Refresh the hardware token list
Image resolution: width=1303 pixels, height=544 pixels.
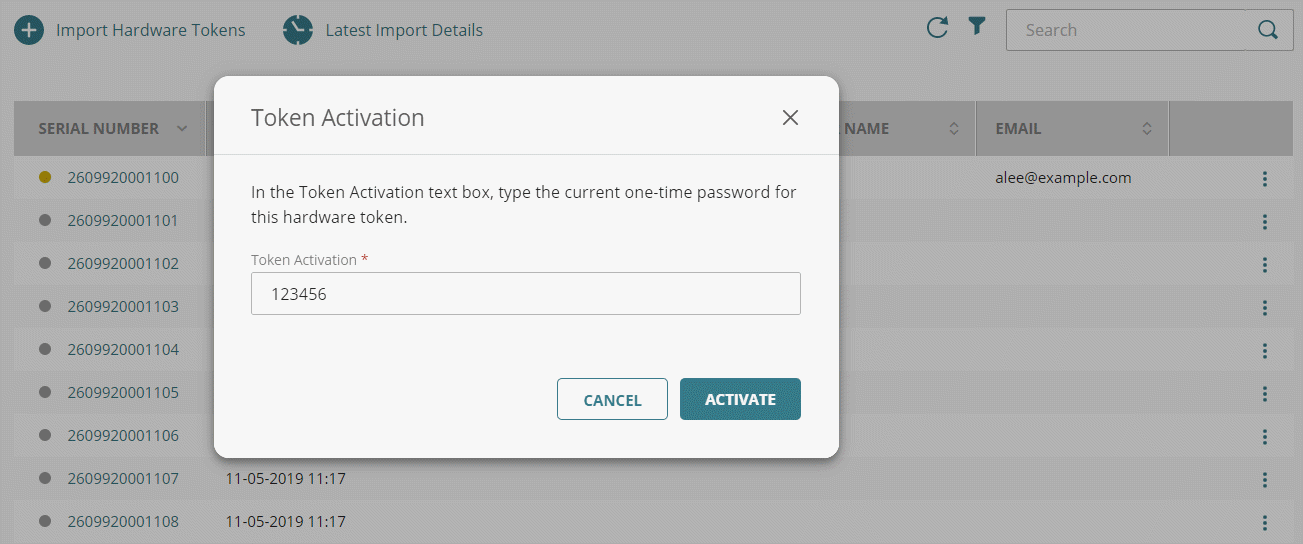coord(937,28)
